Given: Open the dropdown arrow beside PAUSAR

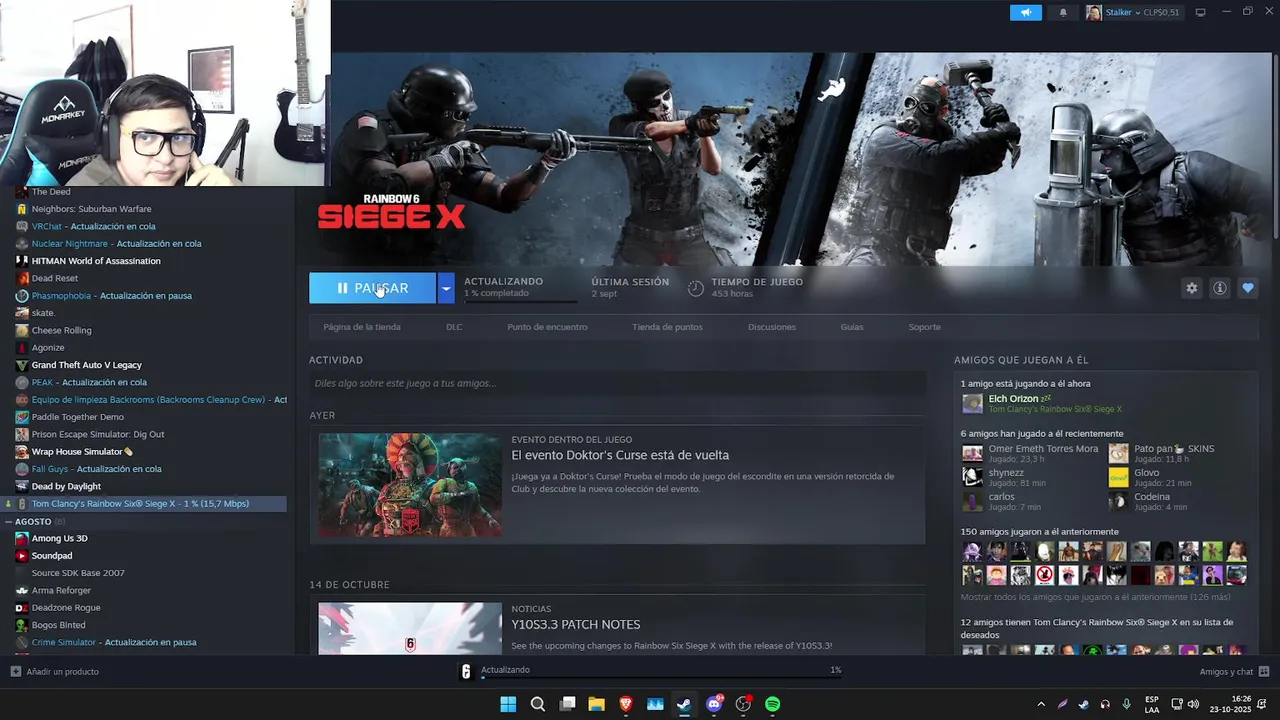Looking at the screenshot, I should pos(446,288).
